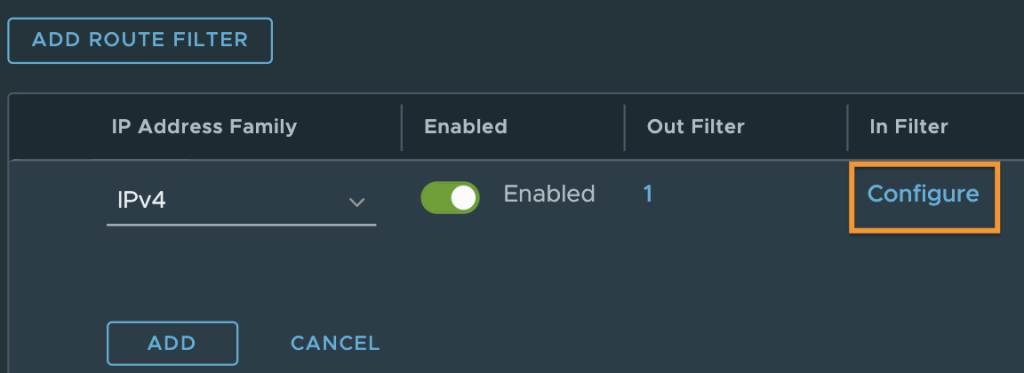The image size is (1024, 373).
Task: Click the white knob of the toggle
Action: coord(464,197)
